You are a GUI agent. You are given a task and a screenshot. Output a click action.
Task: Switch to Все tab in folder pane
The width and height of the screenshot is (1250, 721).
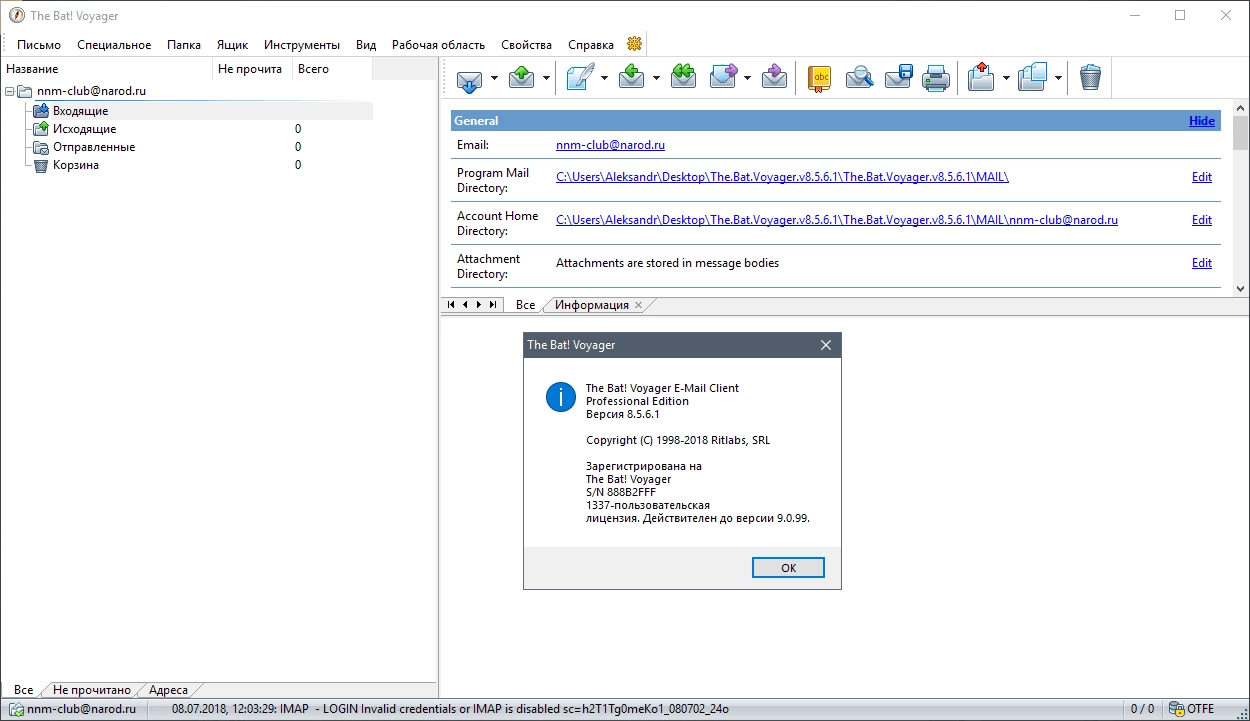tap(23, 690)
